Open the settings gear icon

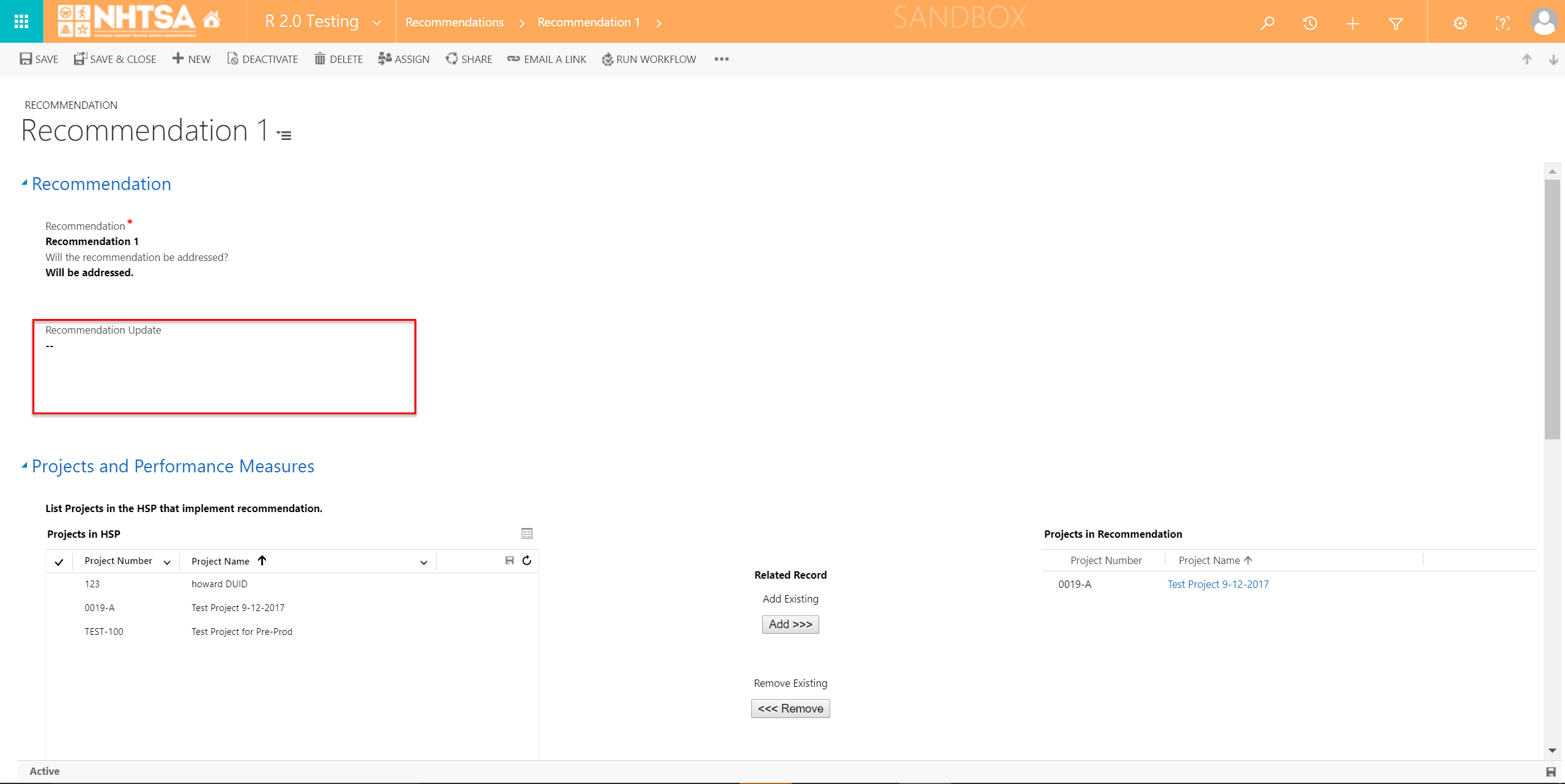(1460, 23)
